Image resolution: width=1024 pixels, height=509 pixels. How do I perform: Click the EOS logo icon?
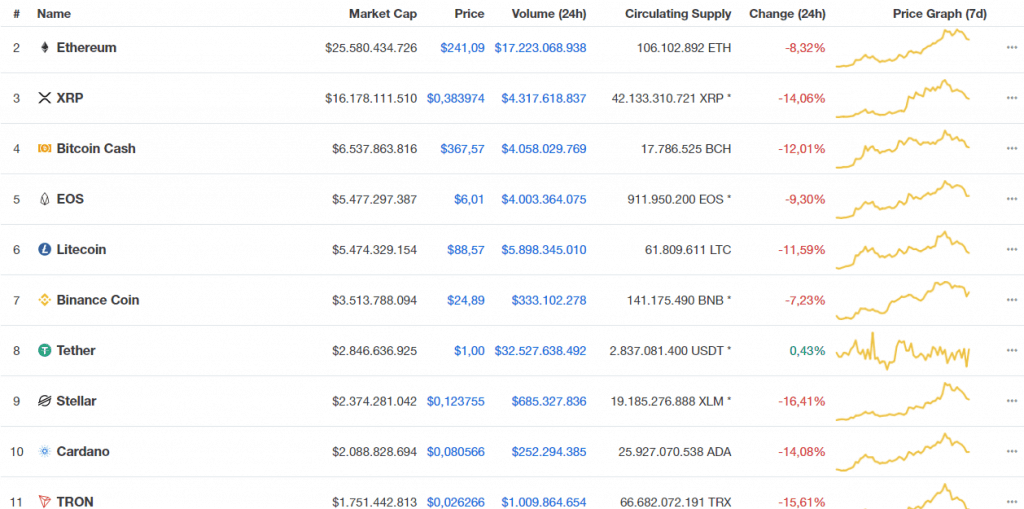[x=44, y=199]
